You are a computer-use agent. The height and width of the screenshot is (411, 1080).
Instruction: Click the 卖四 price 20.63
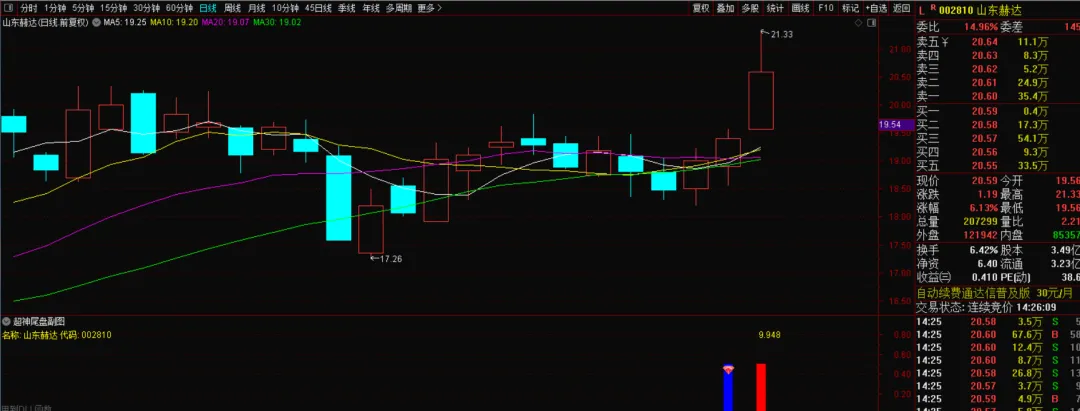984,56
